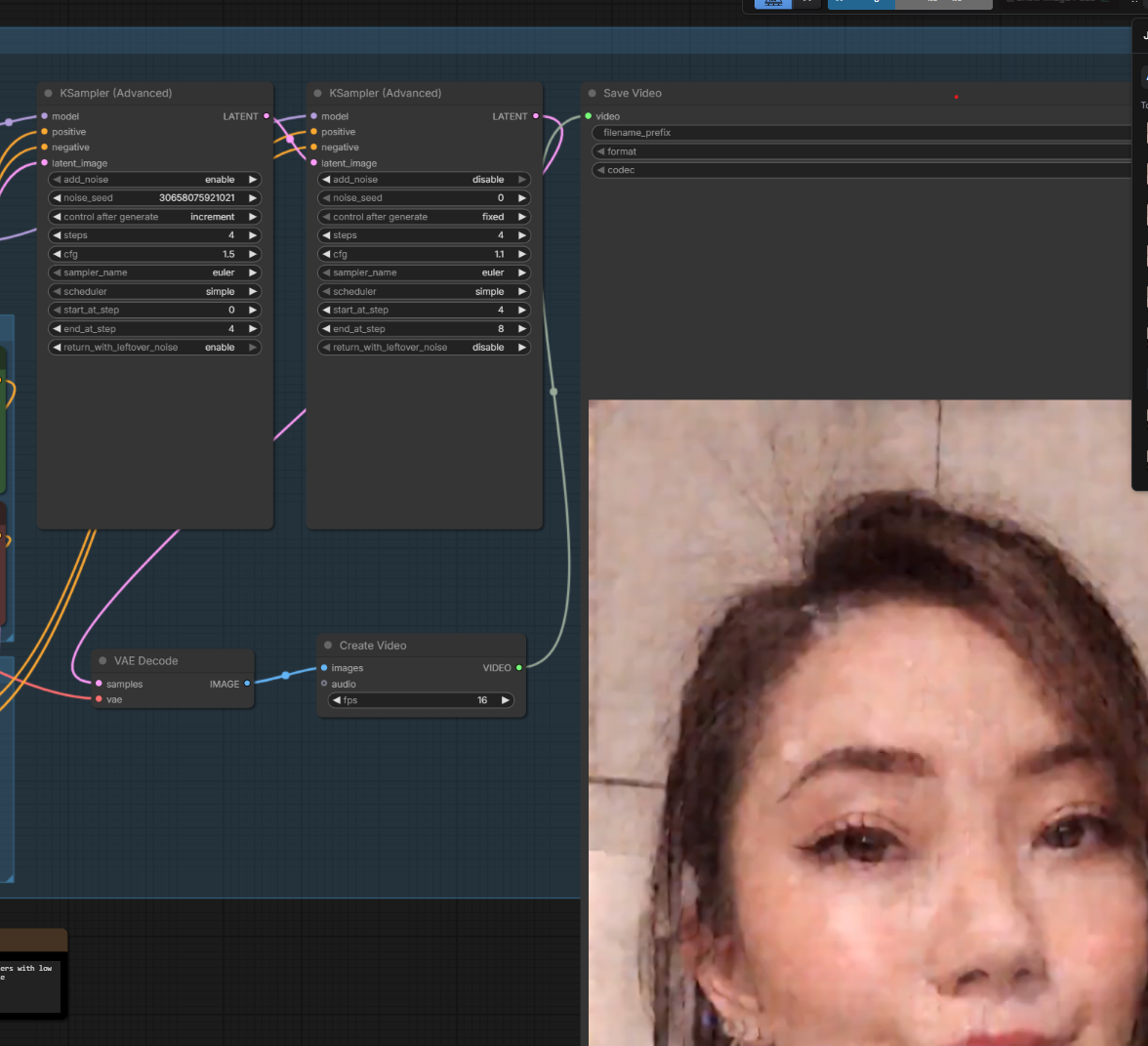This screenshot has width=1148, height=1046.
Task: Decrease steps with the left arrow on the right KSampler
Action: pyautogui.click(x=326, y=235)
